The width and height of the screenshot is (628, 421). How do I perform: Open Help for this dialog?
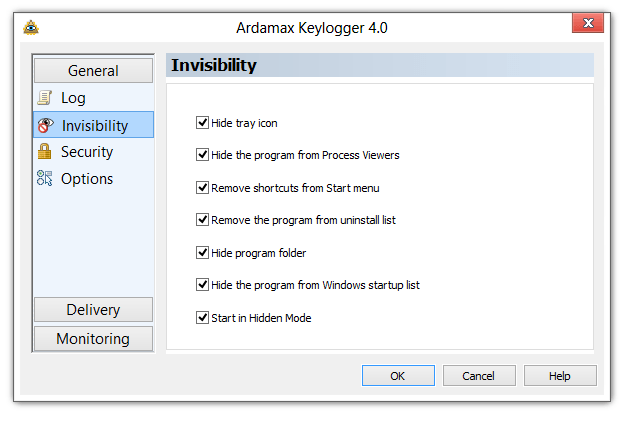[560, 376]
